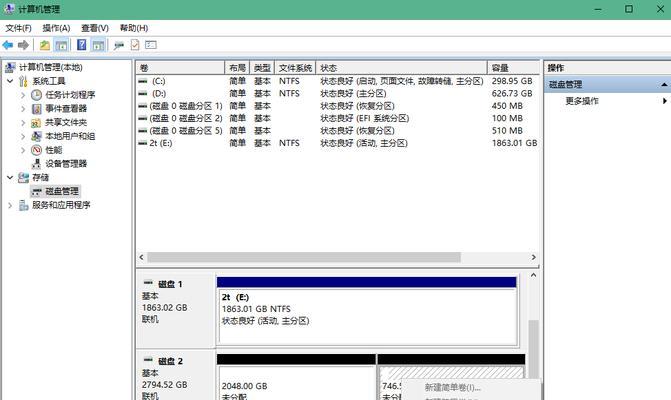Expand the 任务计划程序 node arrow

click(x=23, y=95)
